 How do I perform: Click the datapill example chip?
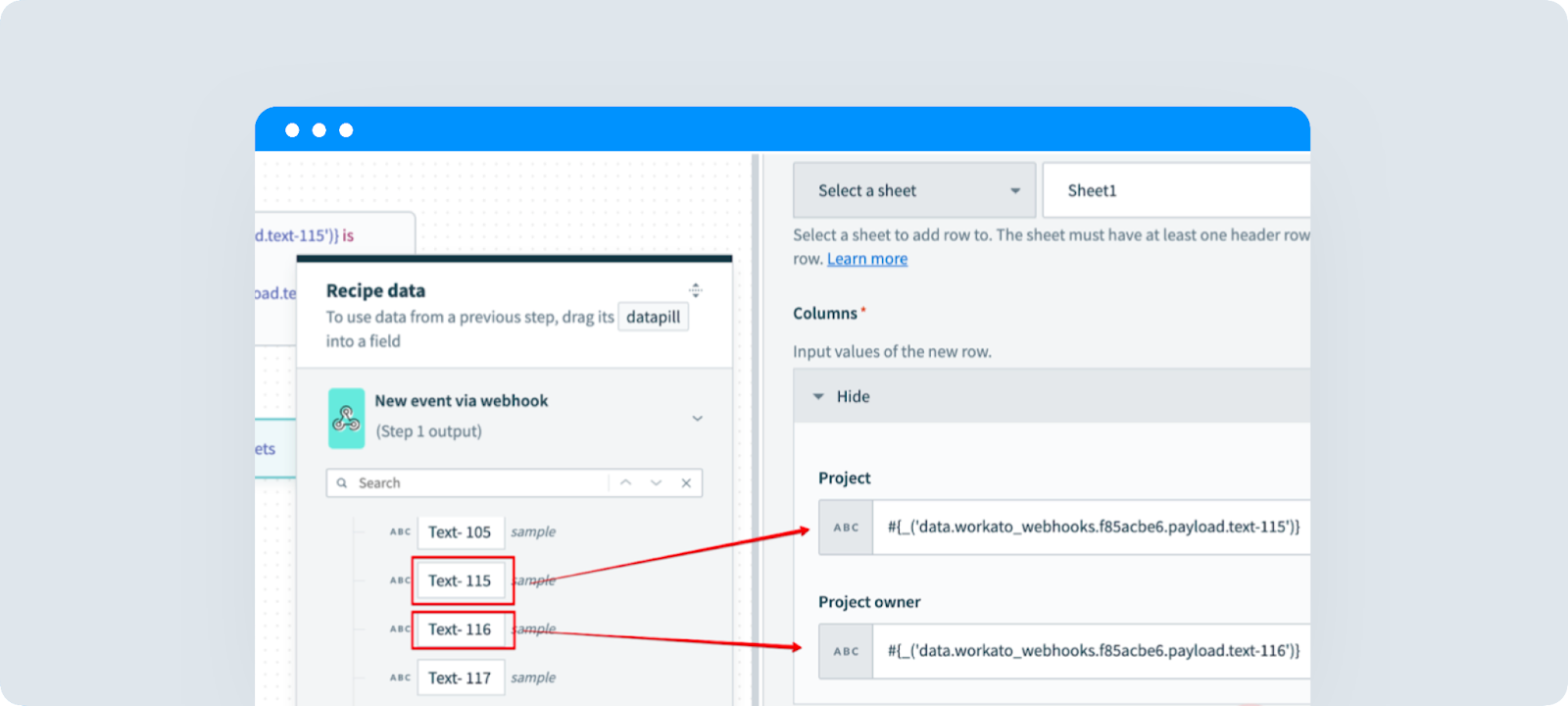point(653,317)
